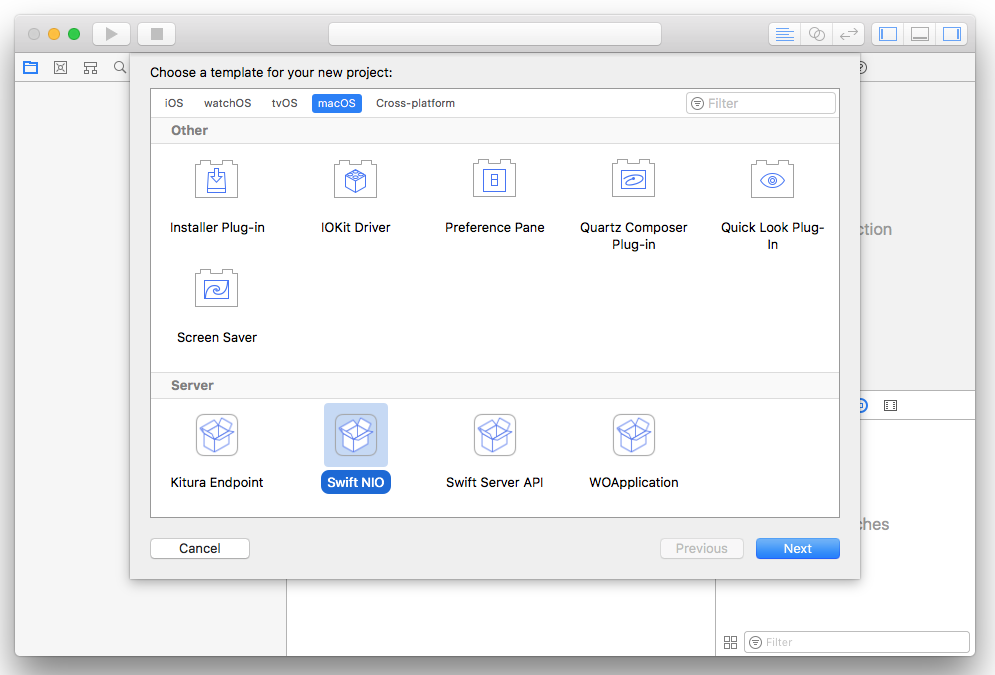This screenshot has width=995, height=675.
Task: Select the WOApplication template
Action: 633,452
